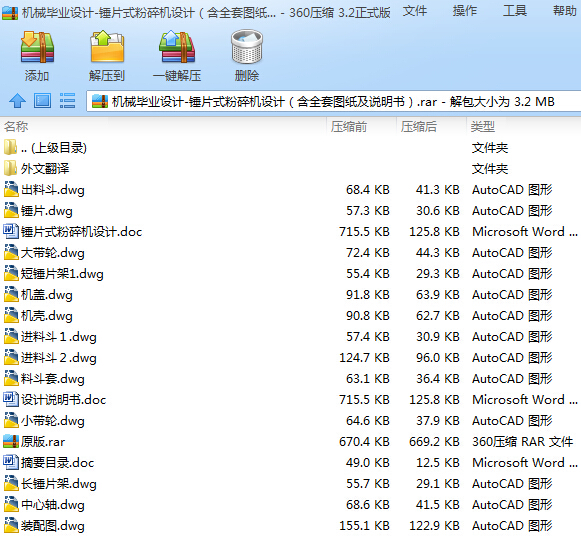Click the 124.7 KB size value
Viewport: 581px width, 547px height.
point(365,358)
